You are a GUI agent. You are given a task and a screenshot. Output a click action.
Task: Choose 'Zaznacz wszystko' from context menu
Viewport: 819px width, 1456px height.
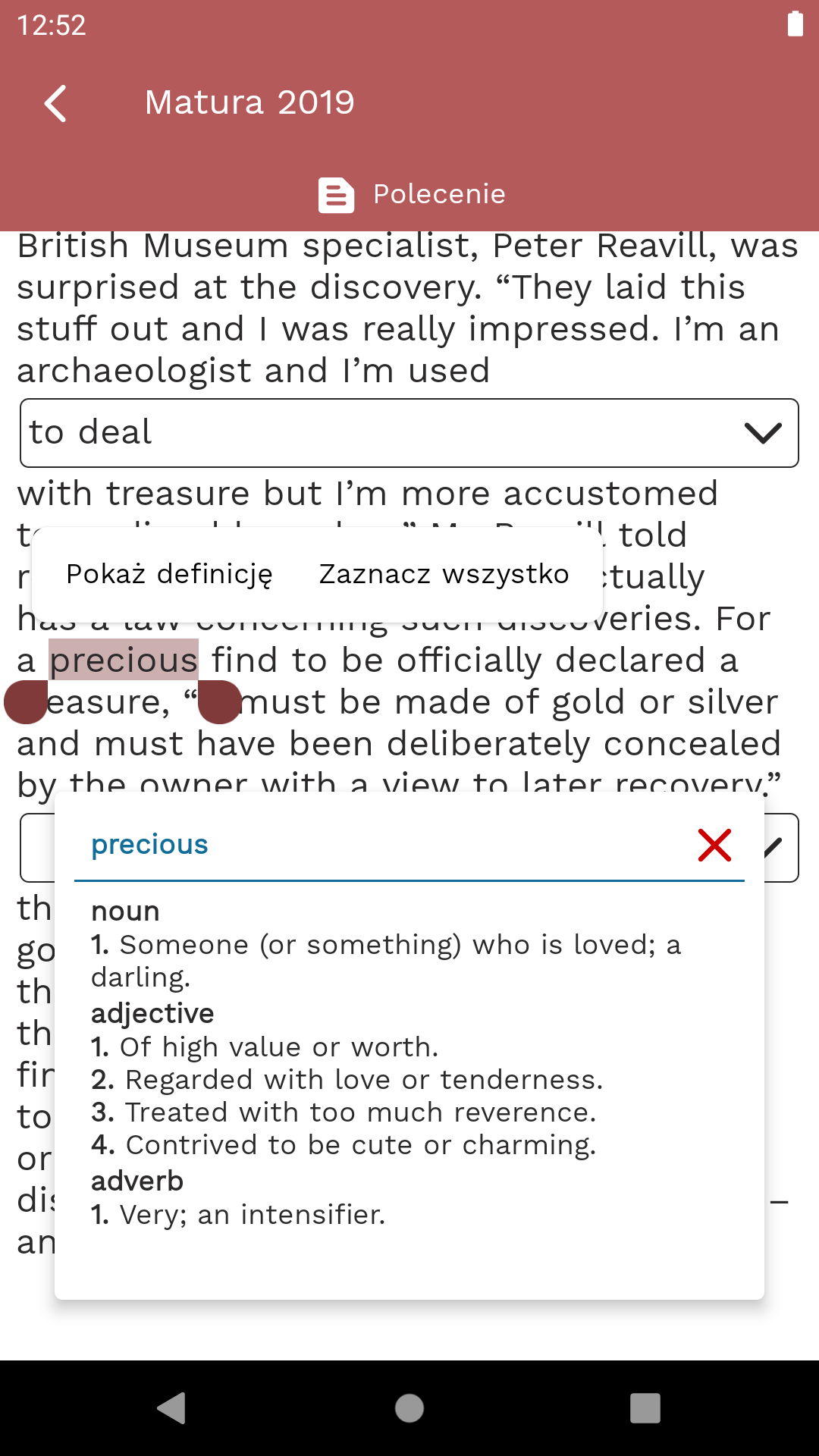click(444, 574)
